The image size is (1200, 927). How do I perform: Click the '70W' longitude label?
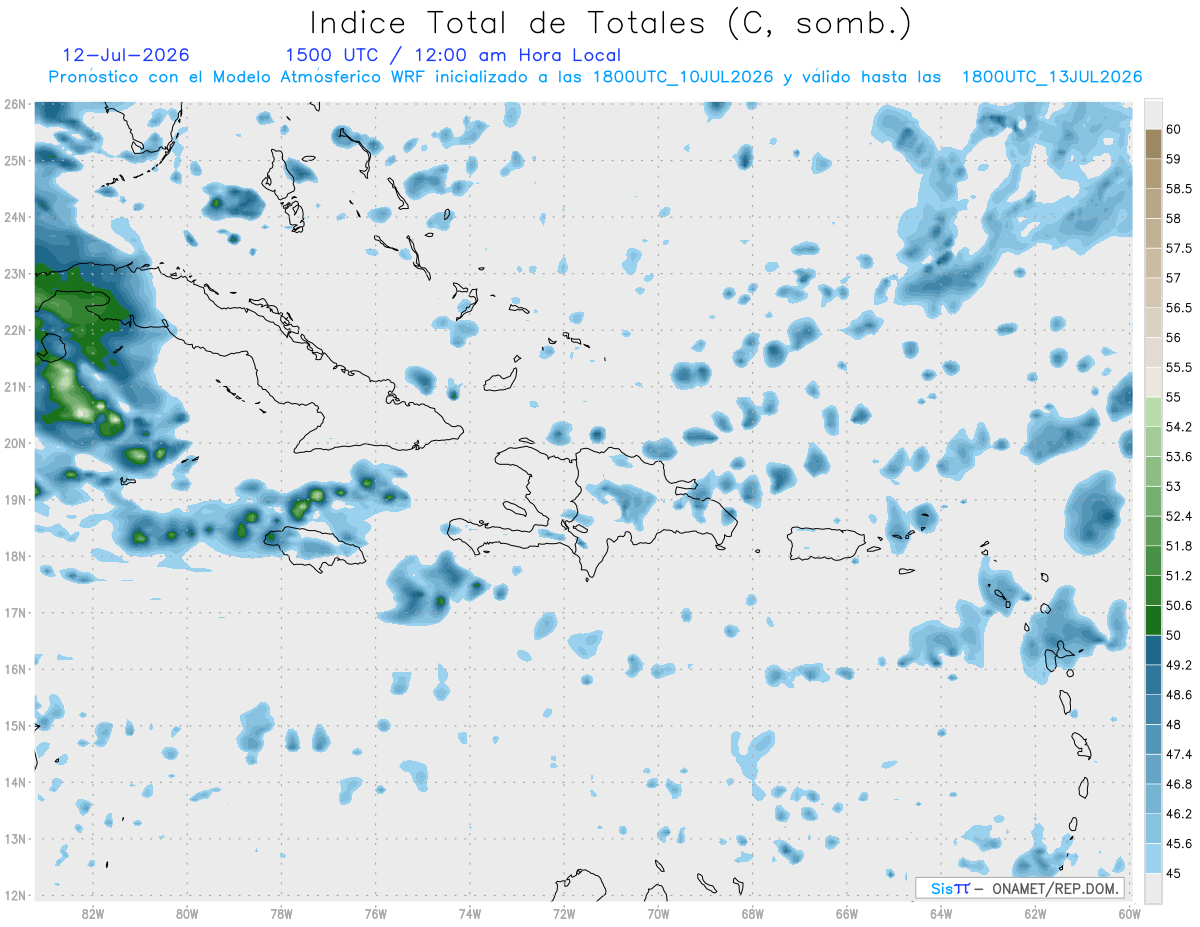(658, 913)
